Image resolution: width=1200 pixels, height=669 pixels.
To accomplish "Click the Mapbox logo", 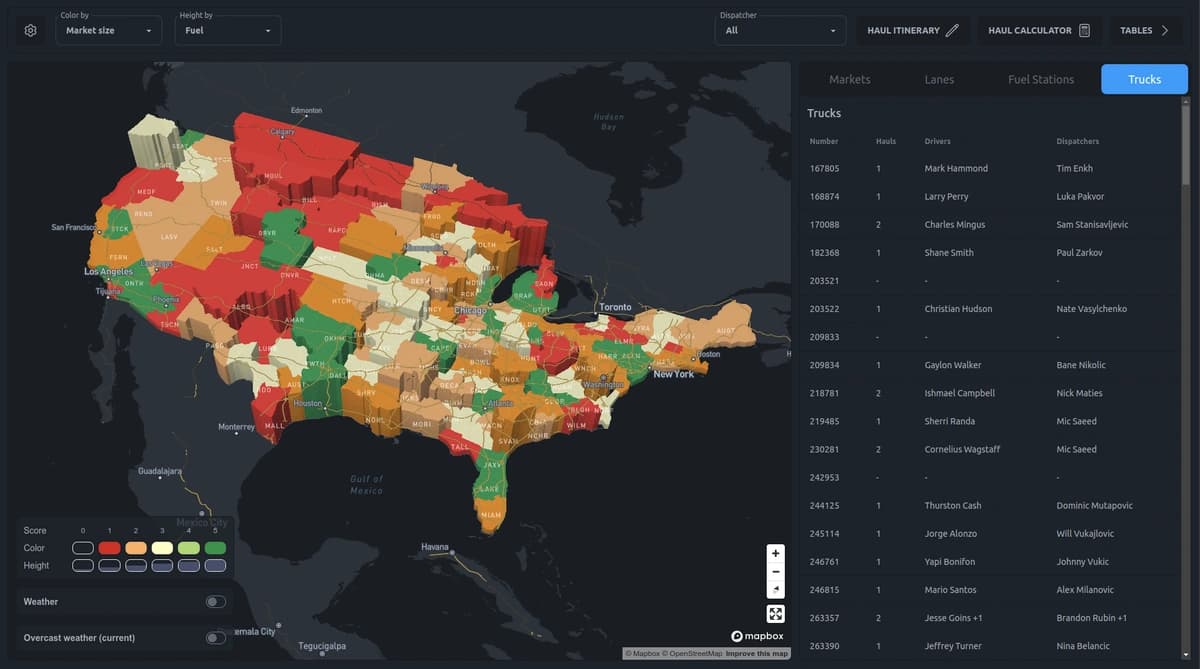I will click(757, 636).
